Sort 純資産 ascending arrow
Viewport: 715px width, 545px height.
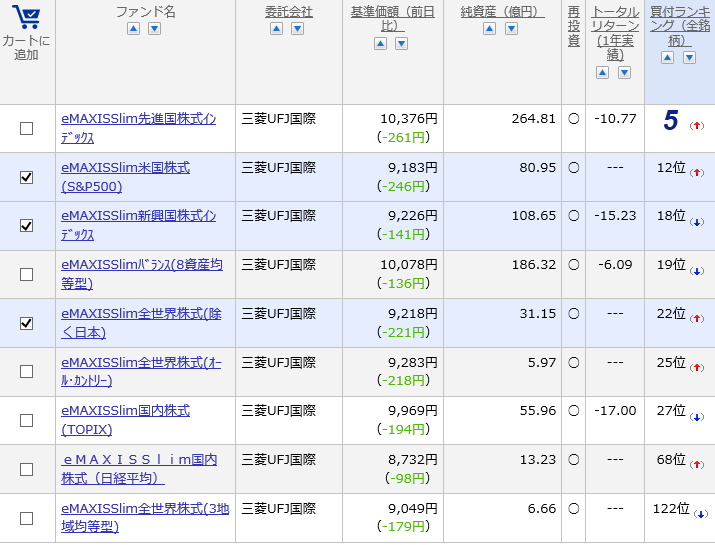pyautogui.click(x=489, y=29)
